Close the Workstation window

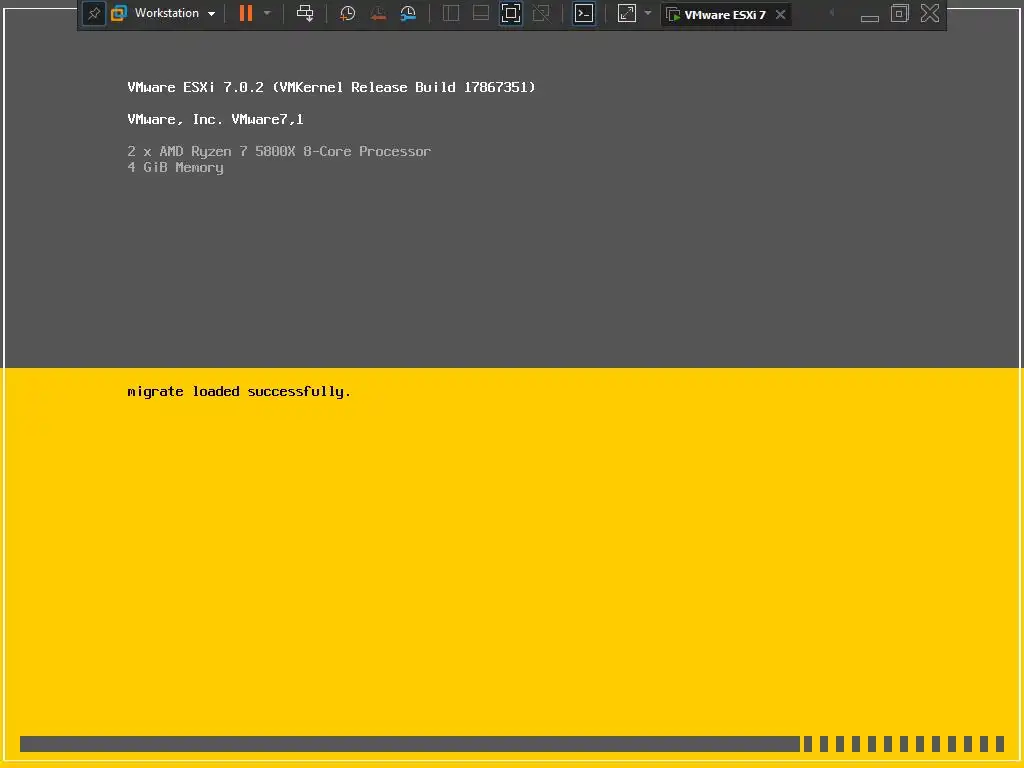point(930,13)
